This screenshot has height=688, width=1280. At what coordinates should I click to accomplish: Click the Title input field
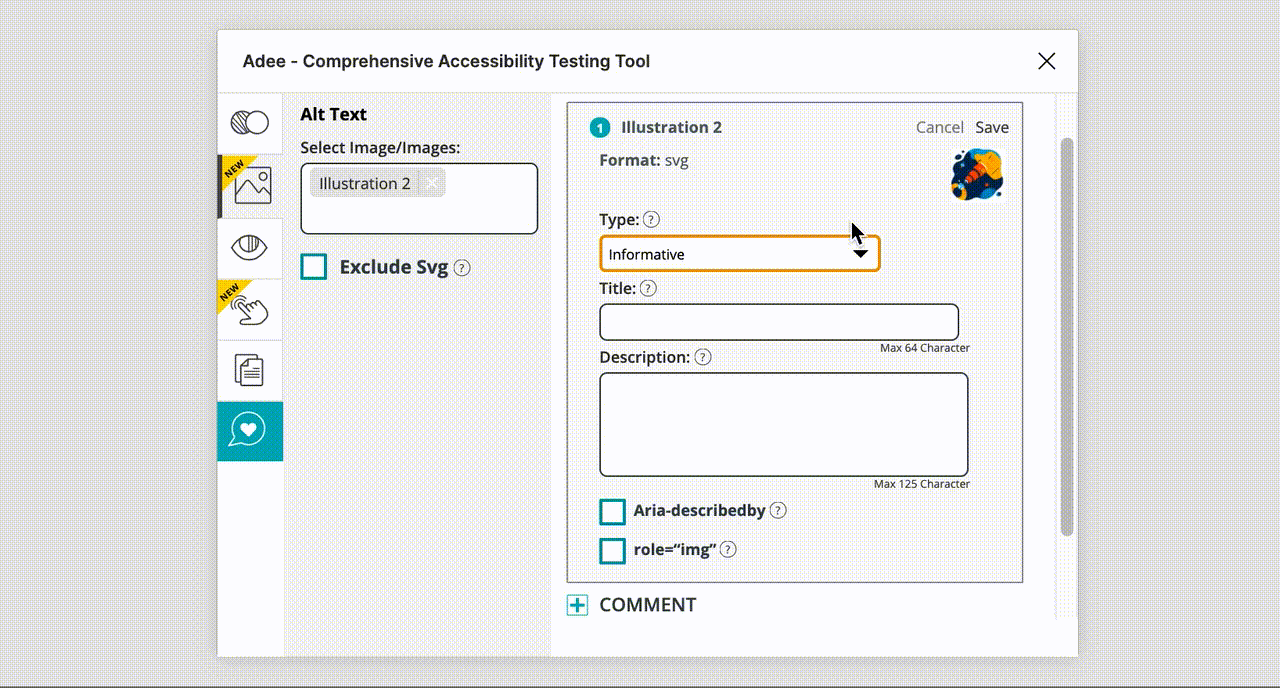click(x=778, y=322)
